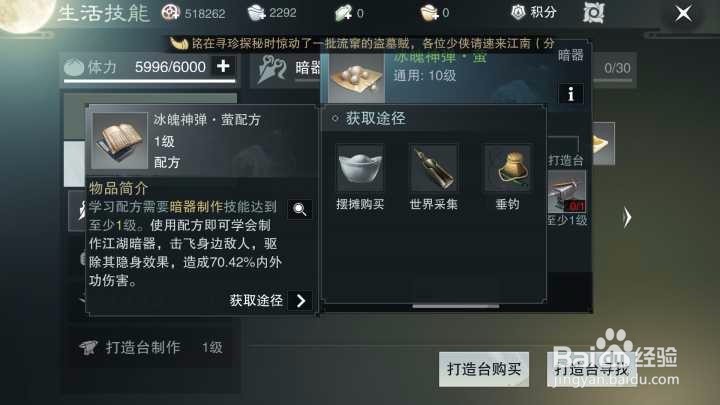Screen dimensions: 720x405
Task: Close the 生活技能 window
Action: coord(683,13)
